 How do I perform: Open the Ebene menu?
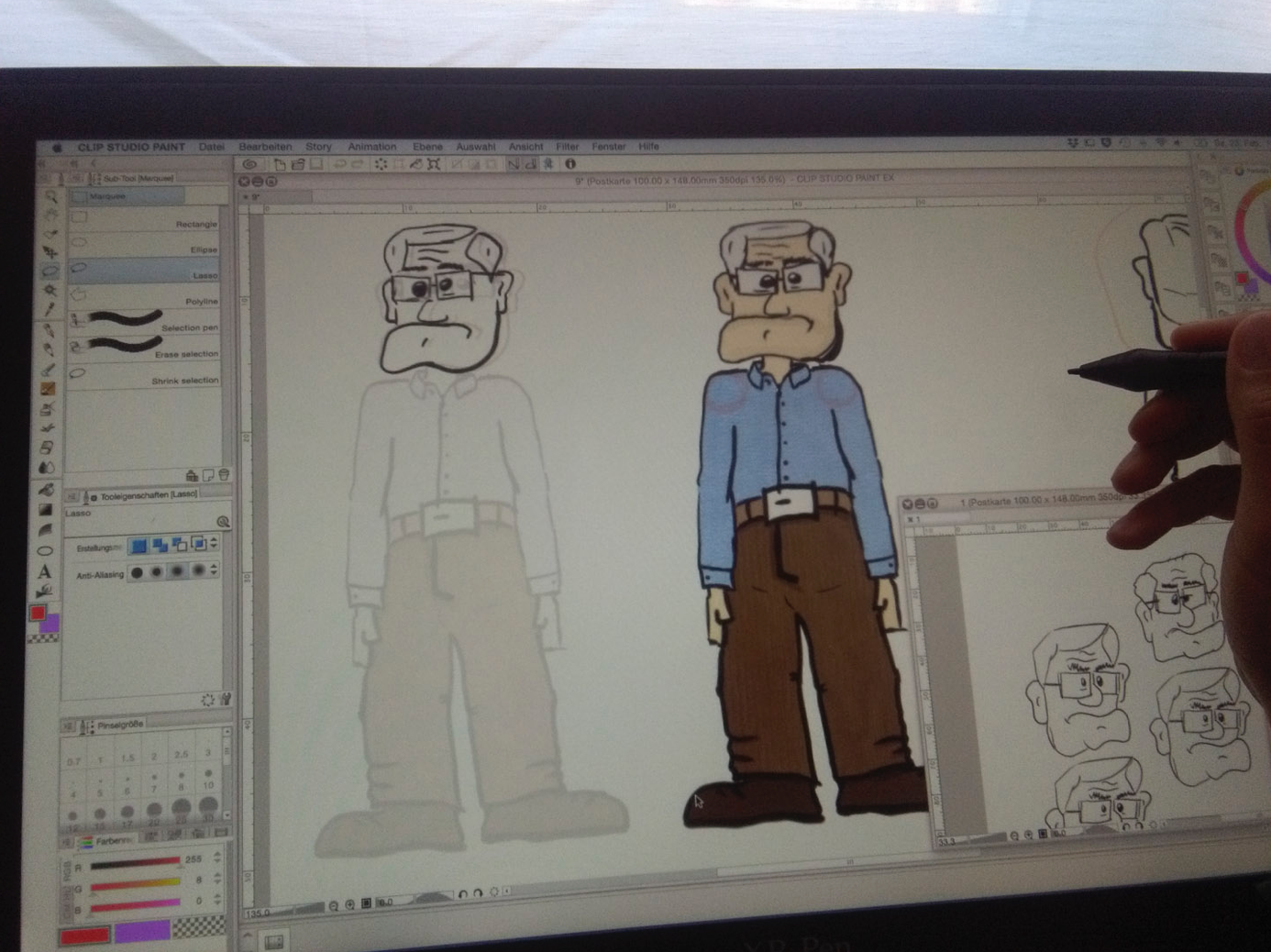coord(427,147)
